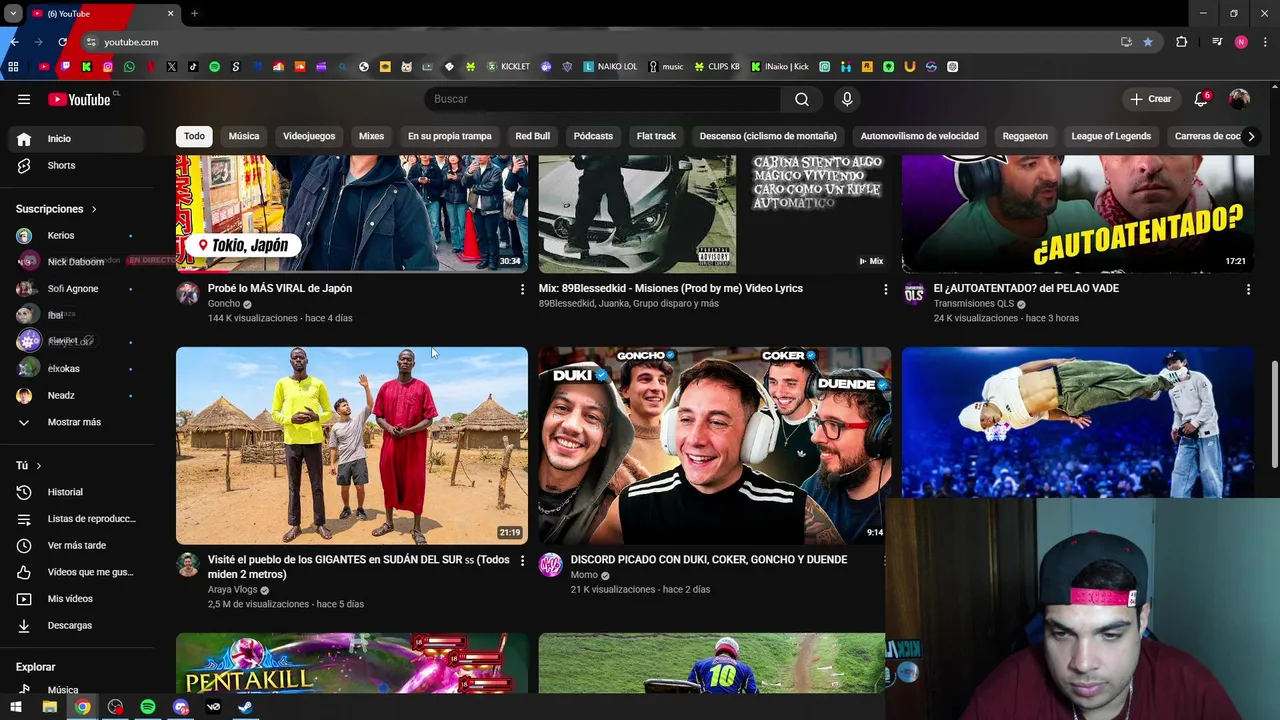Screen dimensions: 1280x720
Task: Start voice search with the microphone
Action: click(x=847, y=99)
